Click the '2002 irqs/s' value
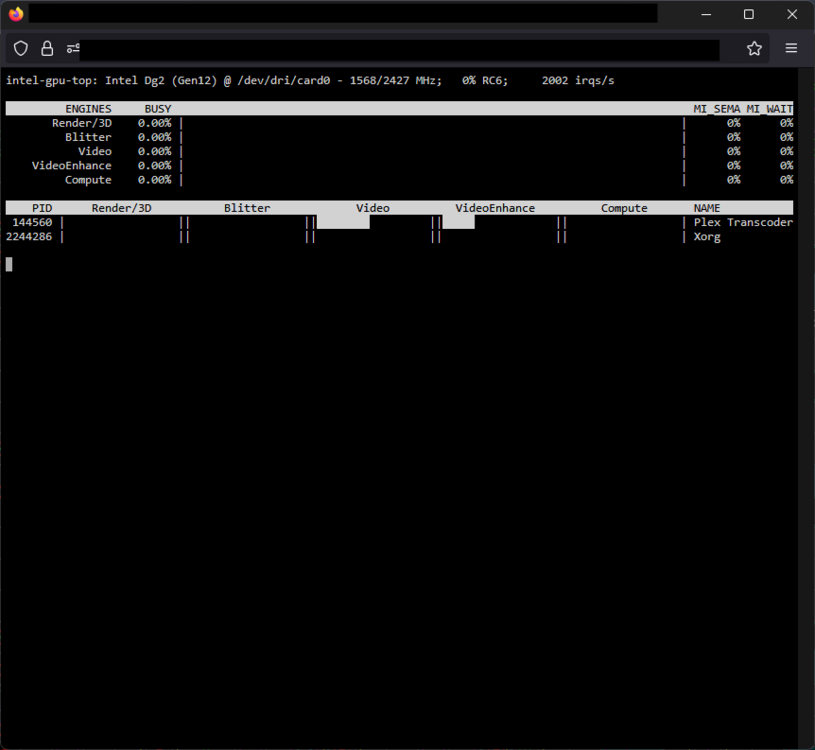The image size is (815, 750). click(x=578, y=81)
